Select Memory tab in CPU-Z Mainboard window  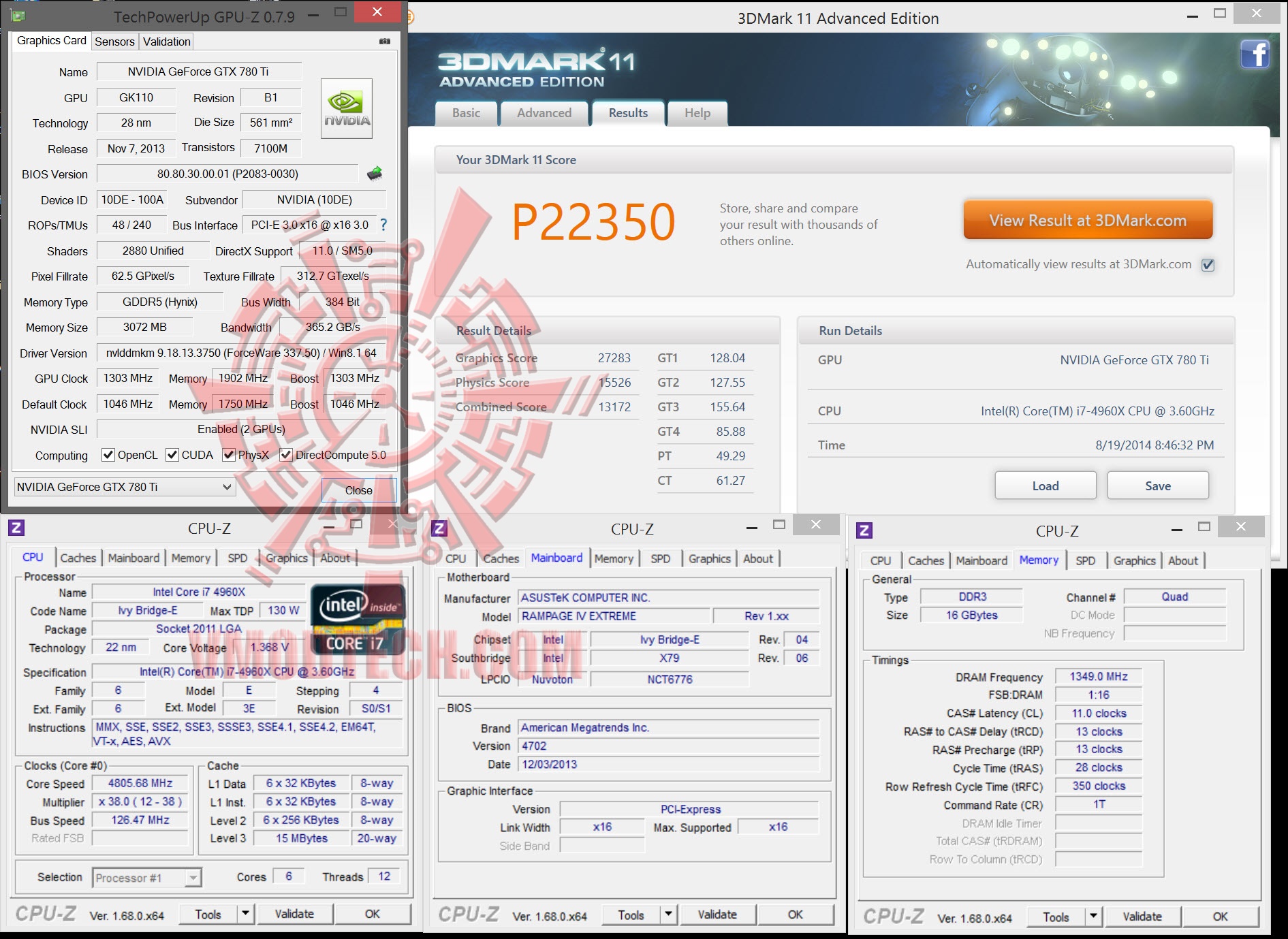(614, 558)
